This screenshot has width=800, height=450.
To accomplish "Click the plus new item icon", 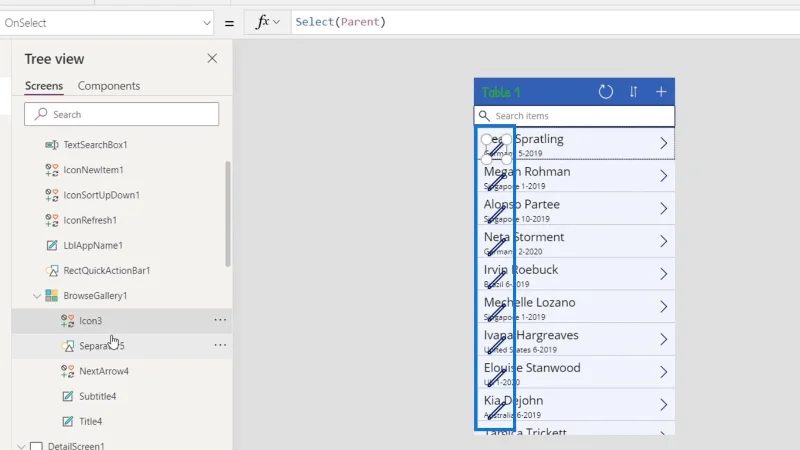I will (x=661, y=92).
